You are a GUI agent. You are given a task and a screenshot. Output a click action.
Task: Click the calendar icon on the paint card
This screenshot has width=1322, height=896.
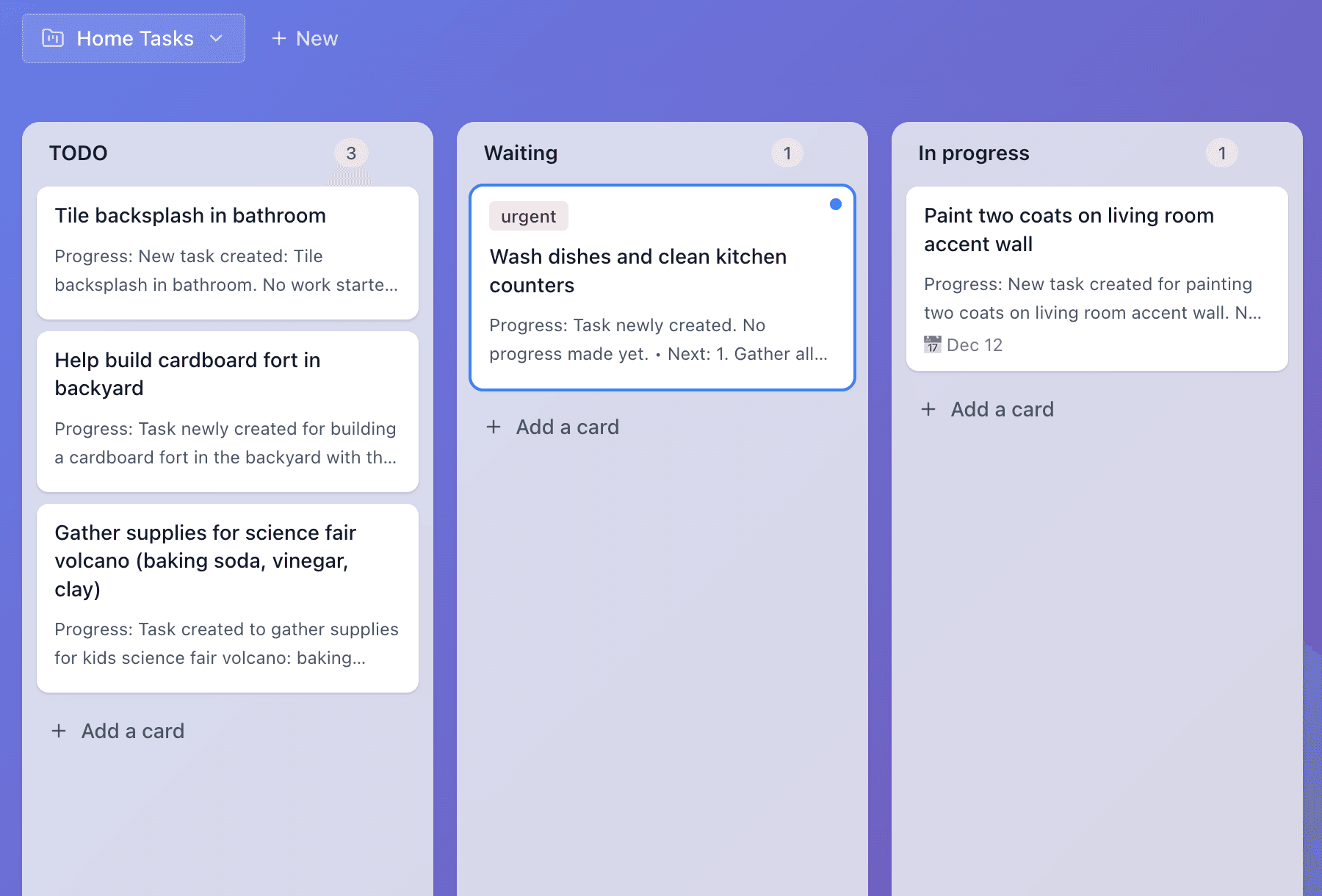[931, 344]
